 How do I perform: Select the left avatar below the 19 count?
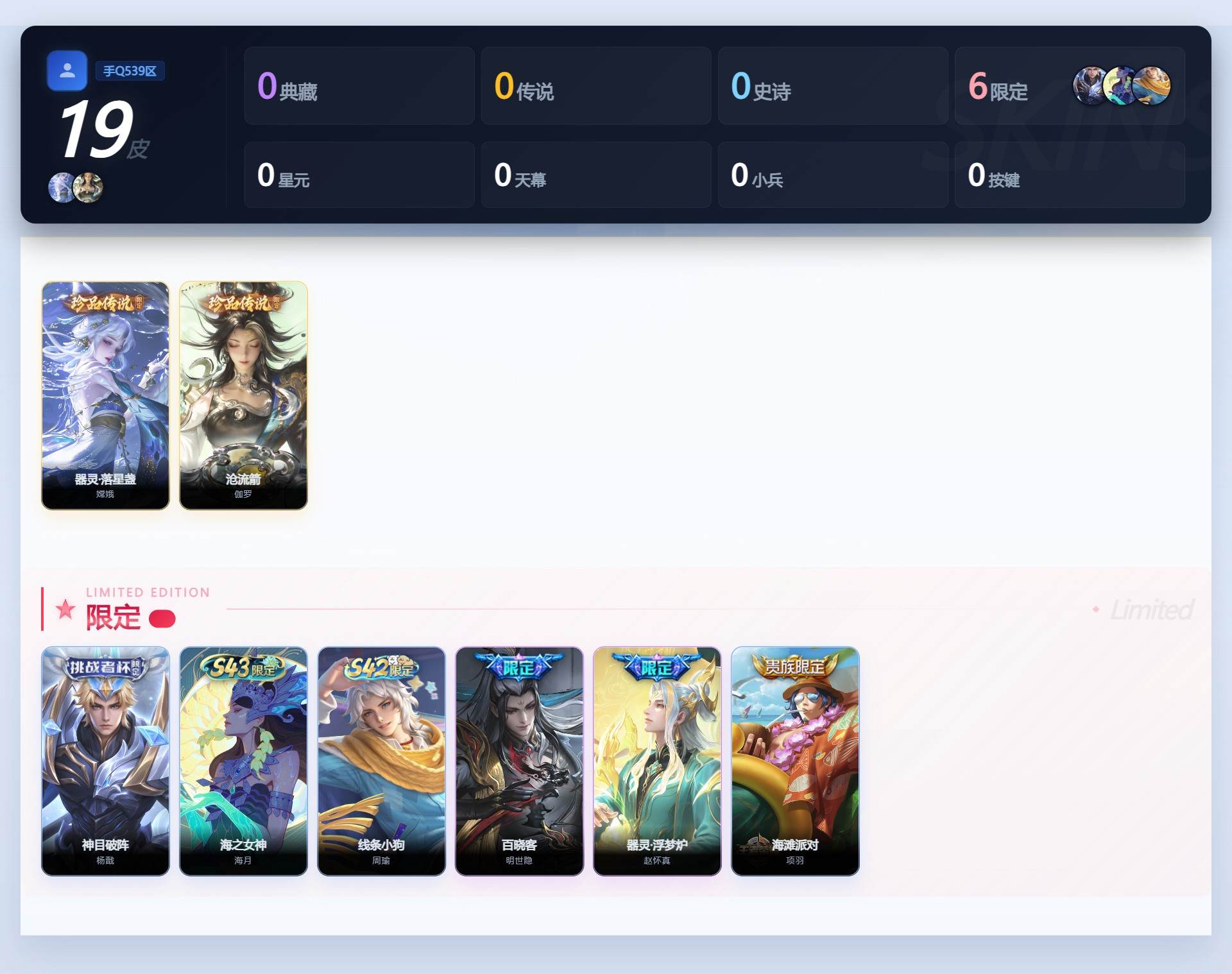62,187
